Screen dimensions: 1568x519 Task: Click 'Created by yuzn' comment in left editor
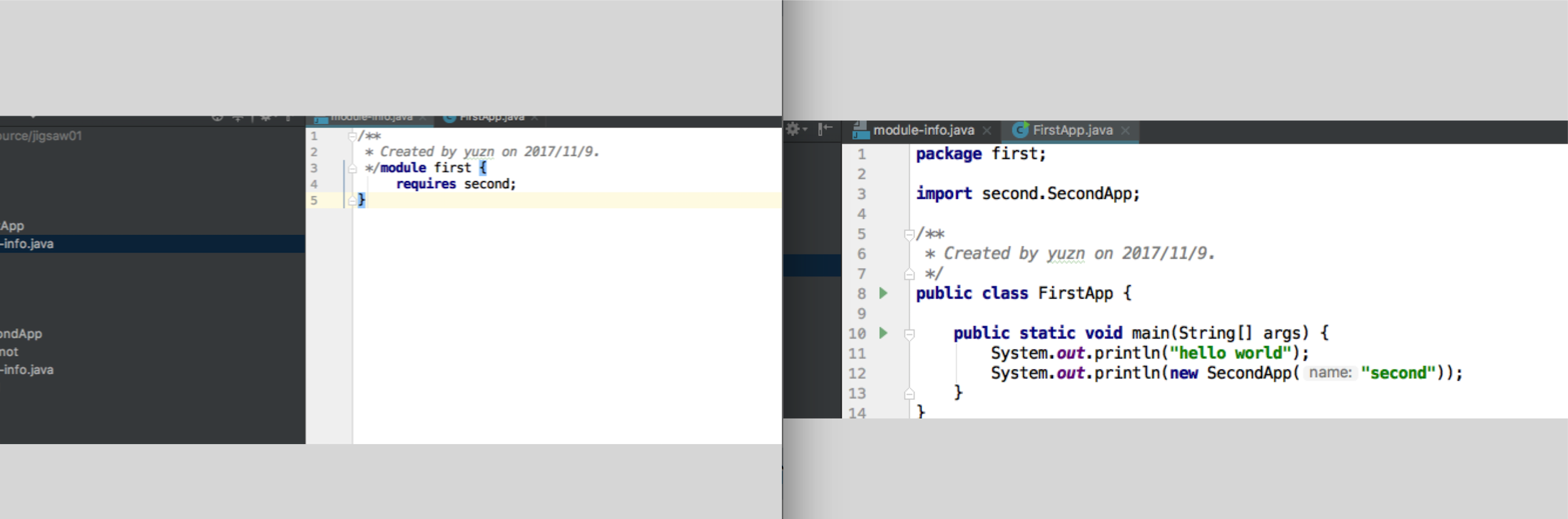[x=437, y=152]
